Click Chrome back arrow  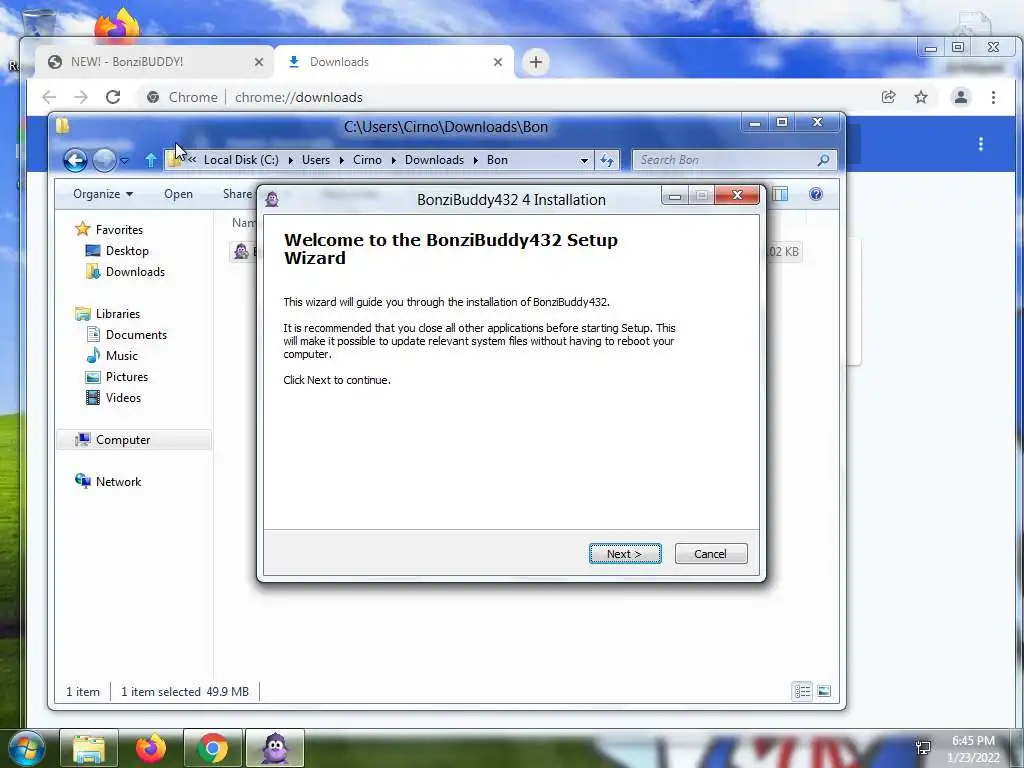click(x=49, y=97)
